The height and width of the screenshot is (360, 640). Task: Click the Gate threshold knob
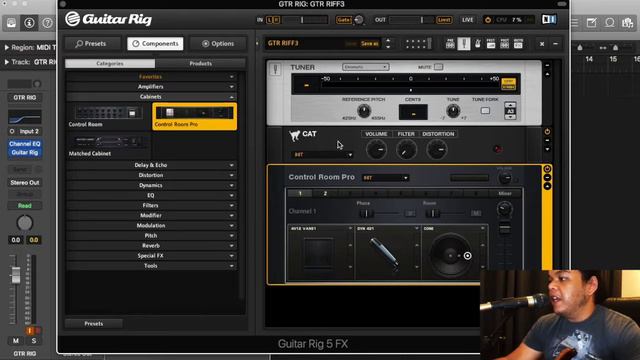(359, 20)
